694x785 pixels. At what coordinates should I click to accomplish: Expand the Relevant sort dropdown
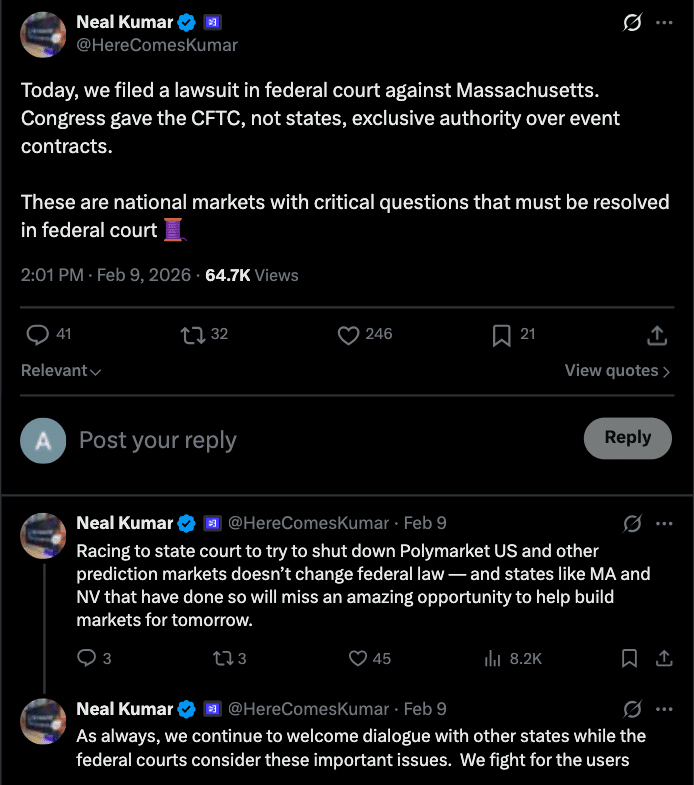61,371
